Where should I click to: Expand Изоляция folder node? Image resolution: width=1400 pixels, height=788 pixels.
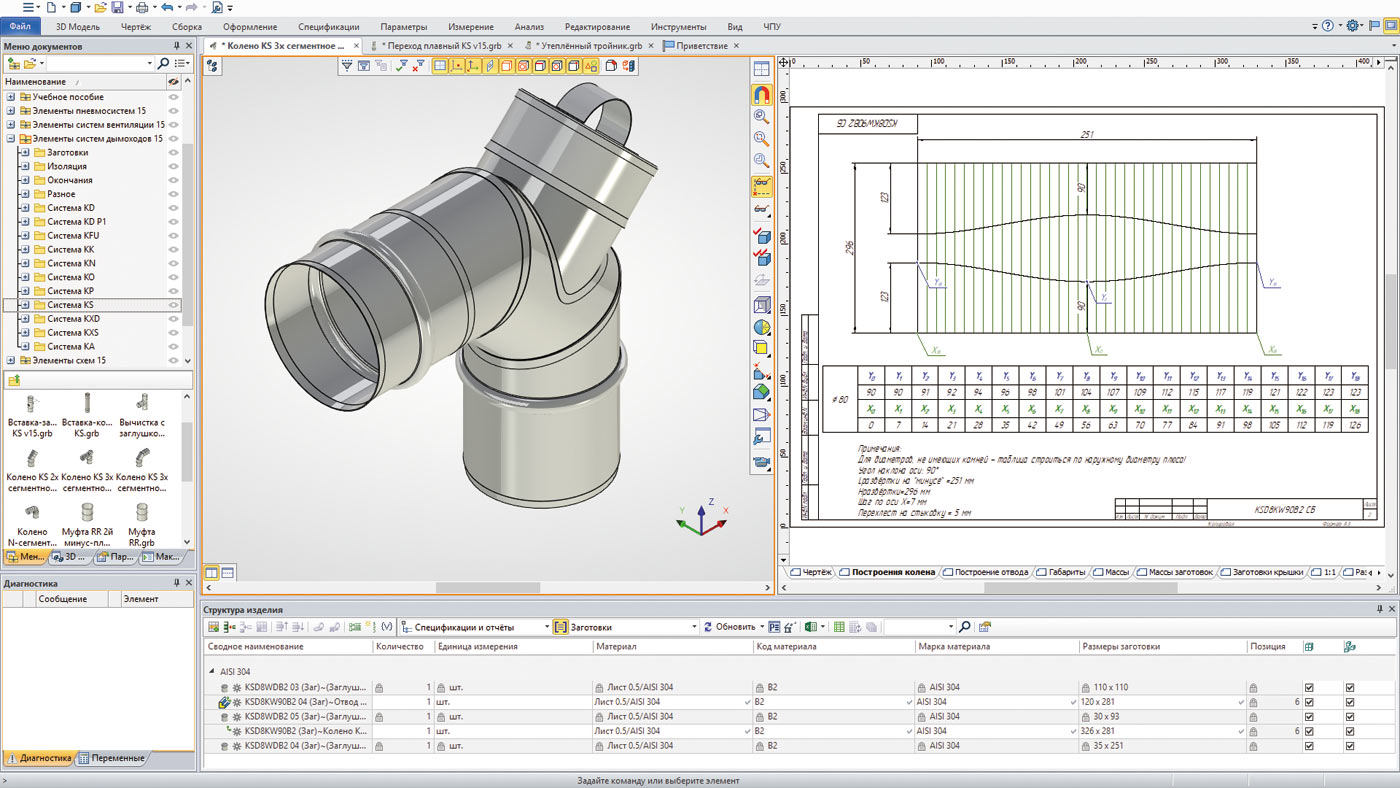pos(25,166)
